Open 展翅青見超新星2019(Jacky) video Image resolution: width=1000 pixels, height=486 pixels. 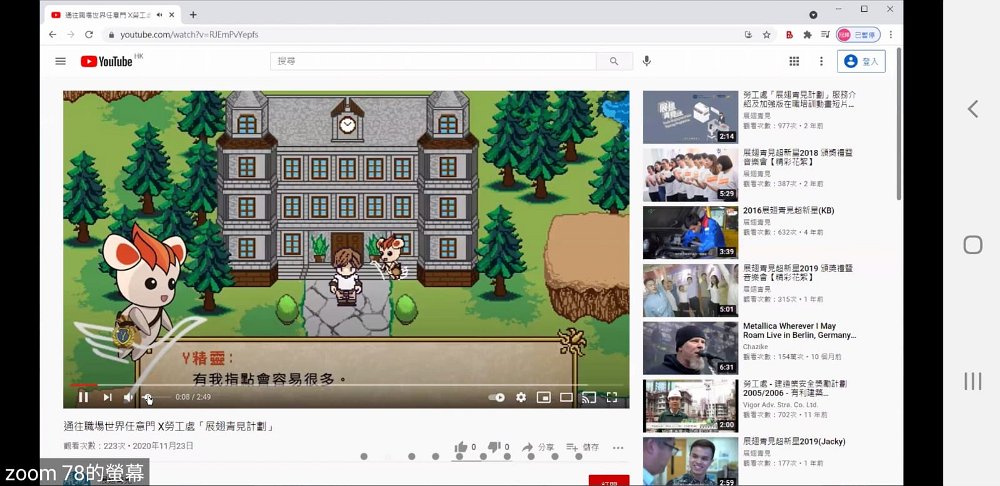coord(795,441)
